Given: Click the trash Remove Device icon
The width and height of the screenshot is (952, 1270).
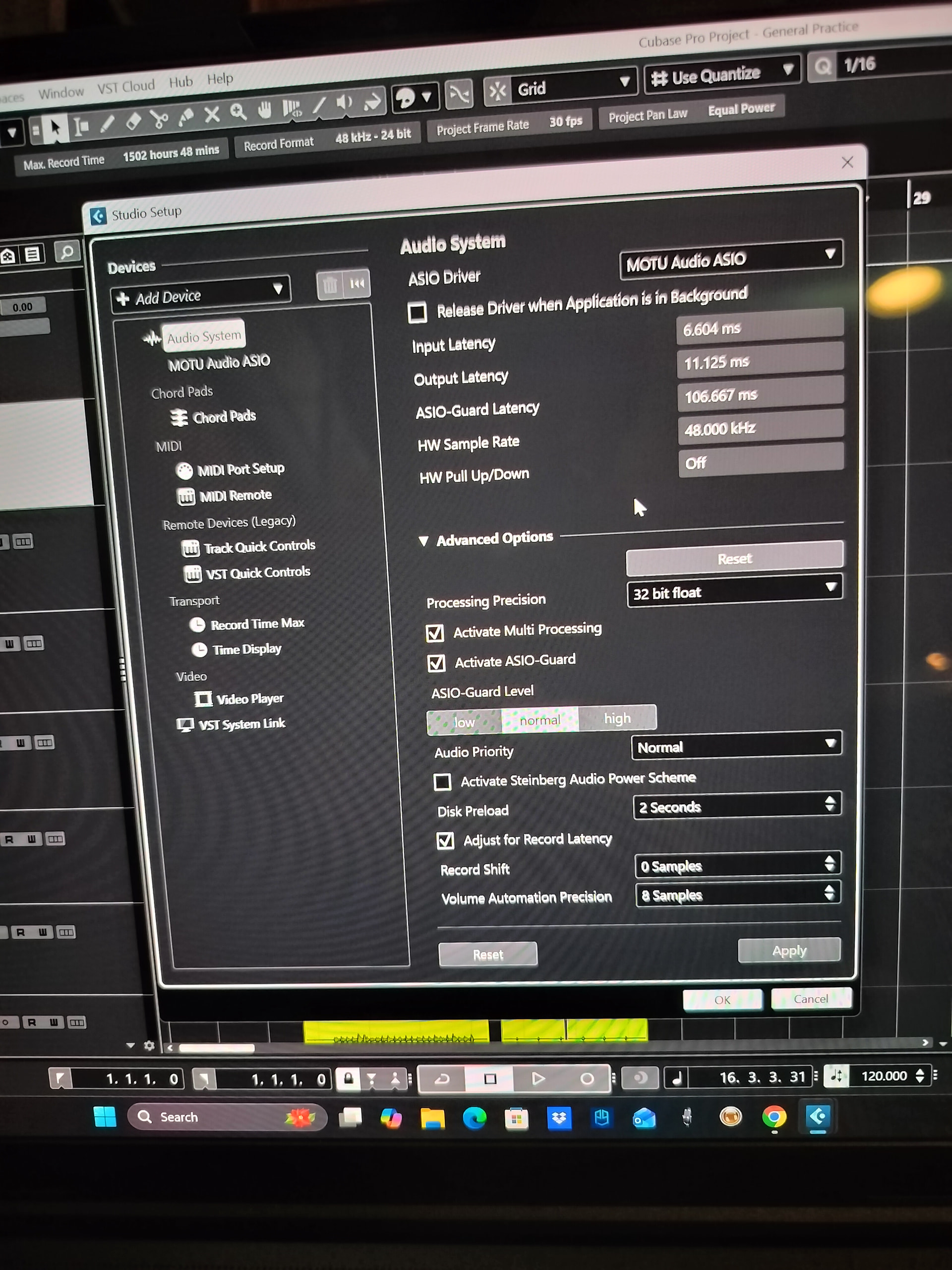Looking at the screenshot, I should pyautogui.click(x=330, y=285).
